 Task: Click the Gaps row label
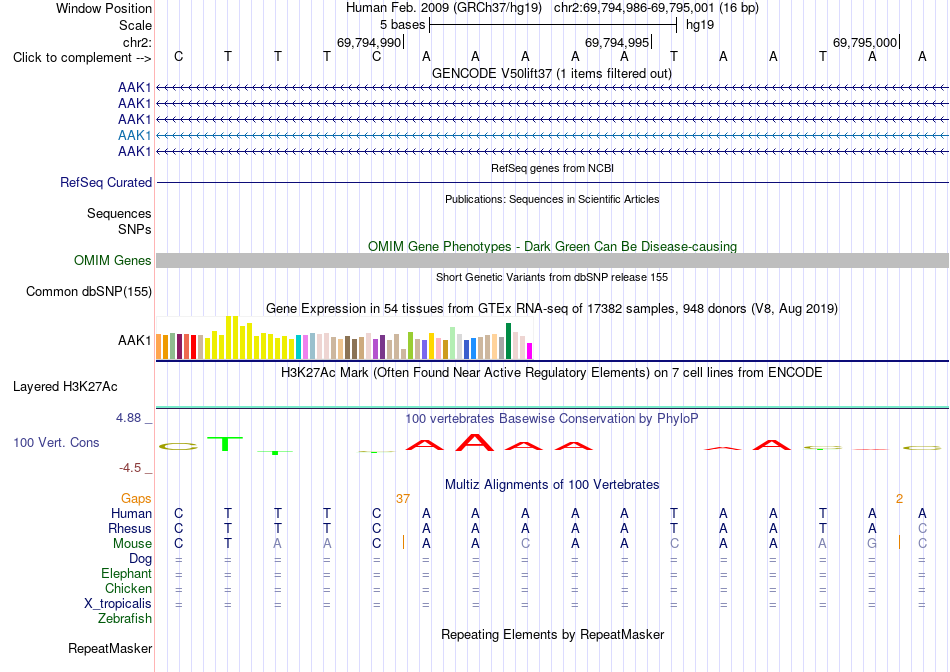(x=136, y=498)
